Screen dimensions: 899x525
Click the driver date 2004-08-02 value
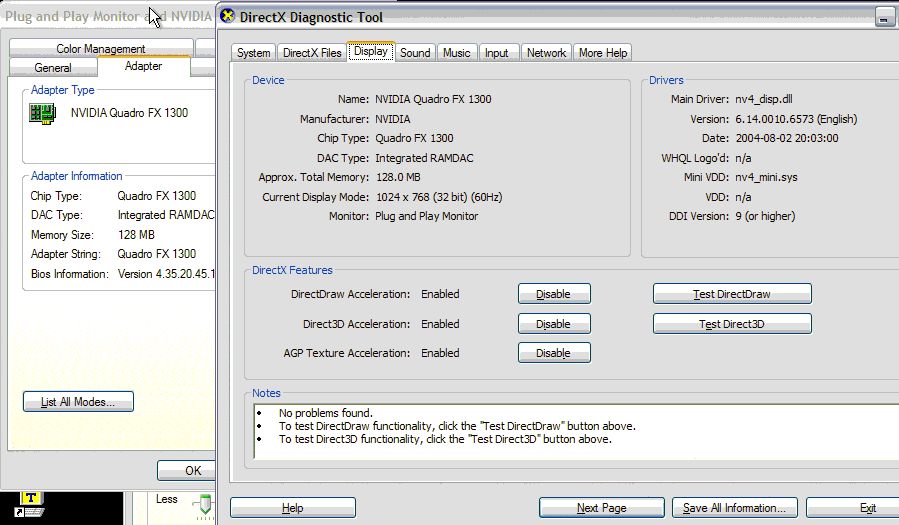[x=787, y=138]
